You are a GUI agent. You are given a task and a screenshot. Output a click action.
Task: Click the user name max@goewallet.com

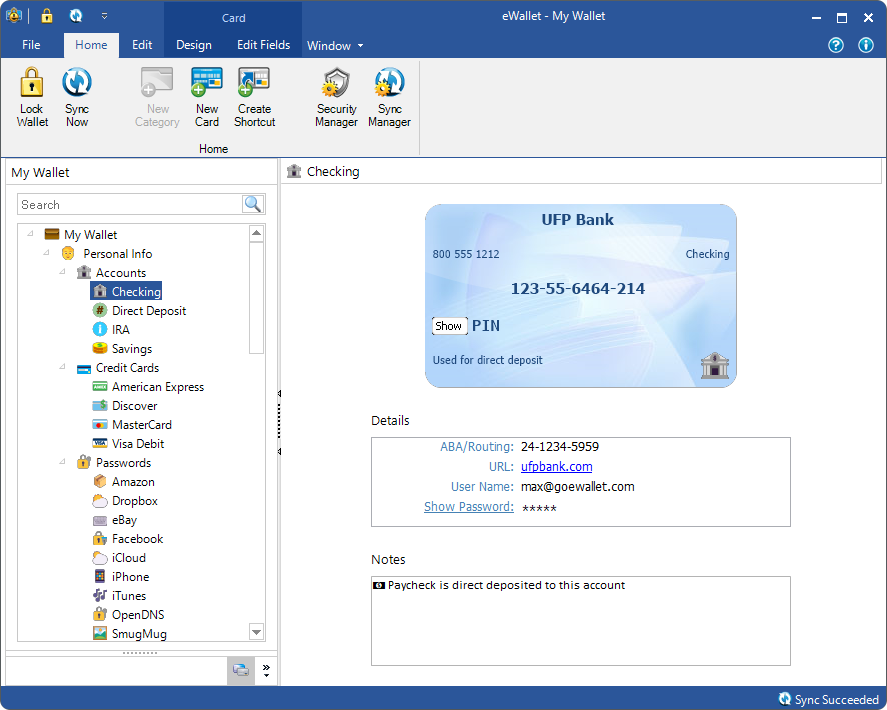578,487
